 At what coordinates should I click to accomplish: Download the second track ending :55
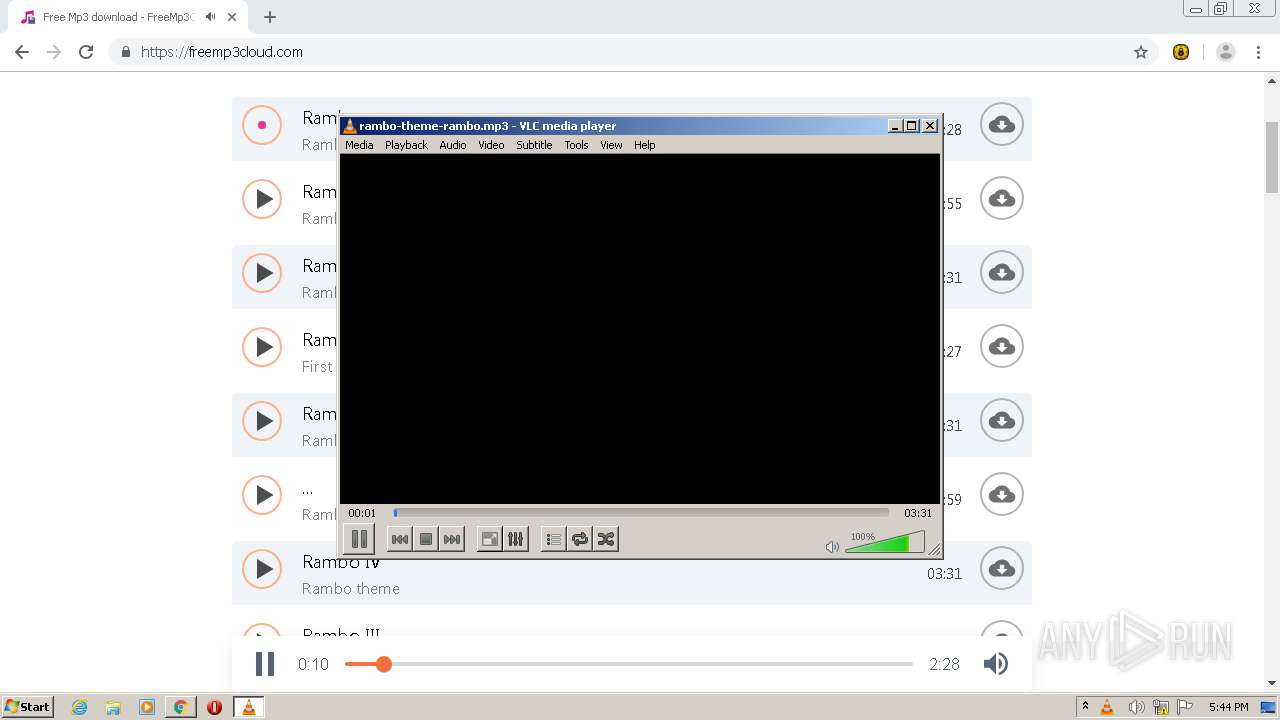coord(1002,199)
